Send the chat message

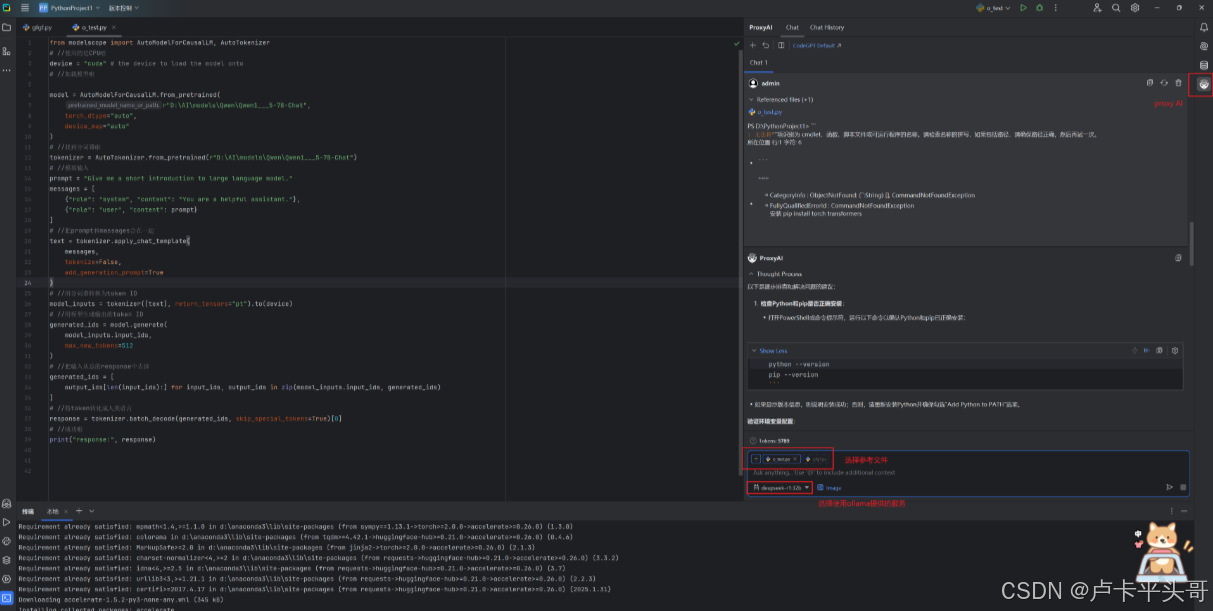[x=1169, y=488]
